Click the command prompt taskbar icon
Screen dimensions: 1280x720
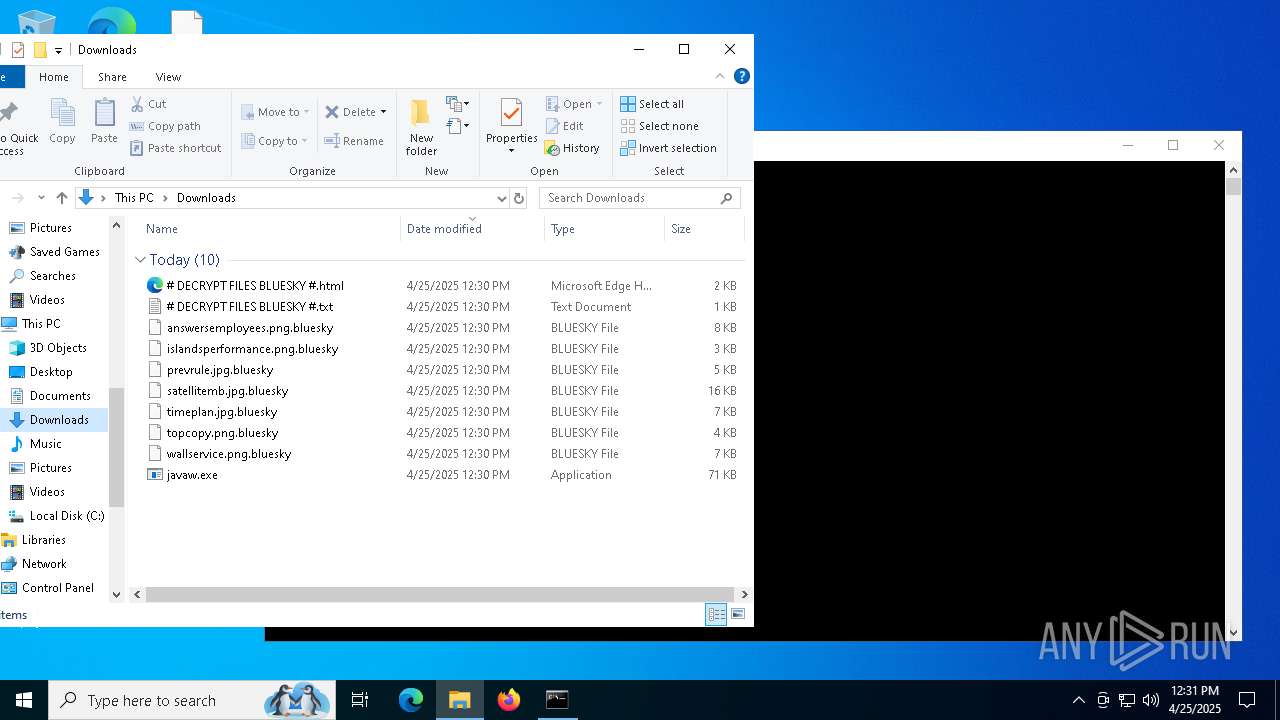pos(557,700)
